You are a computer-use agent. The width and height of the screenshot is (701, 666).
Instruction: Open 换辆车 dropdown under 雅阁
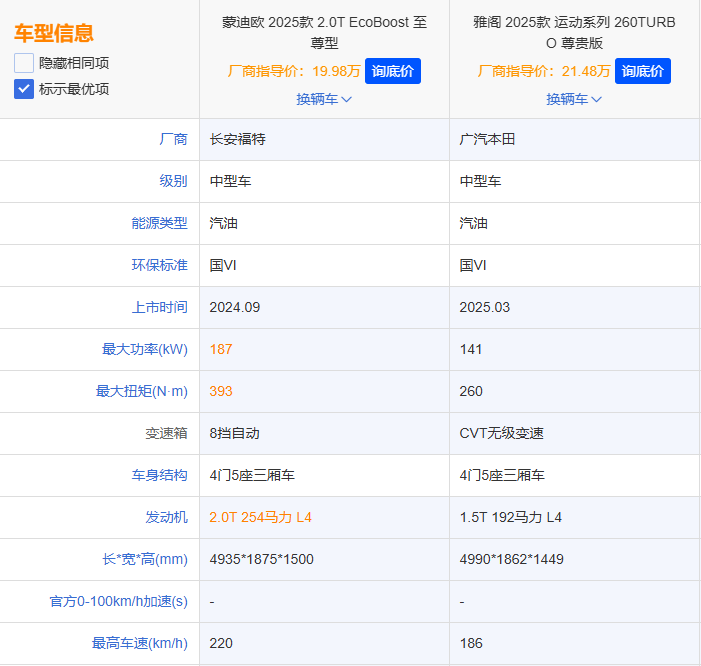point(574,99)
